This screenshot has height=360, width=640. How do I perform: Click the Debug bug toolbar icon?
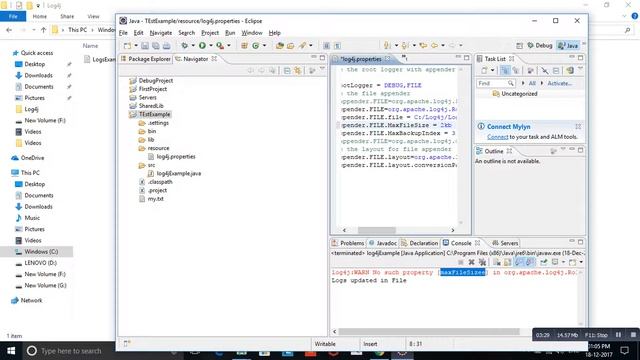(x=184, y=46)
